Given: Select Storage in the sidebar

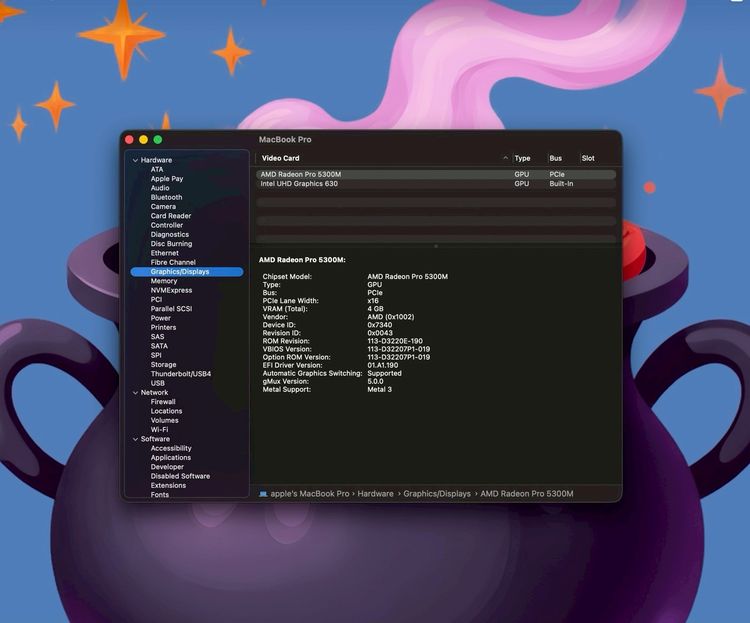Looking at the screenshot, I should point(164,365).
